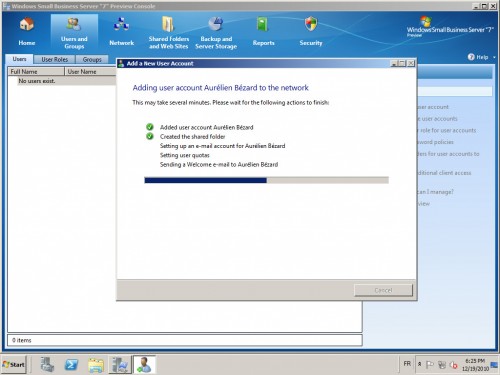Switch to the Users tab
Viewport: 500px width, 375px height.
pos(19,59)
